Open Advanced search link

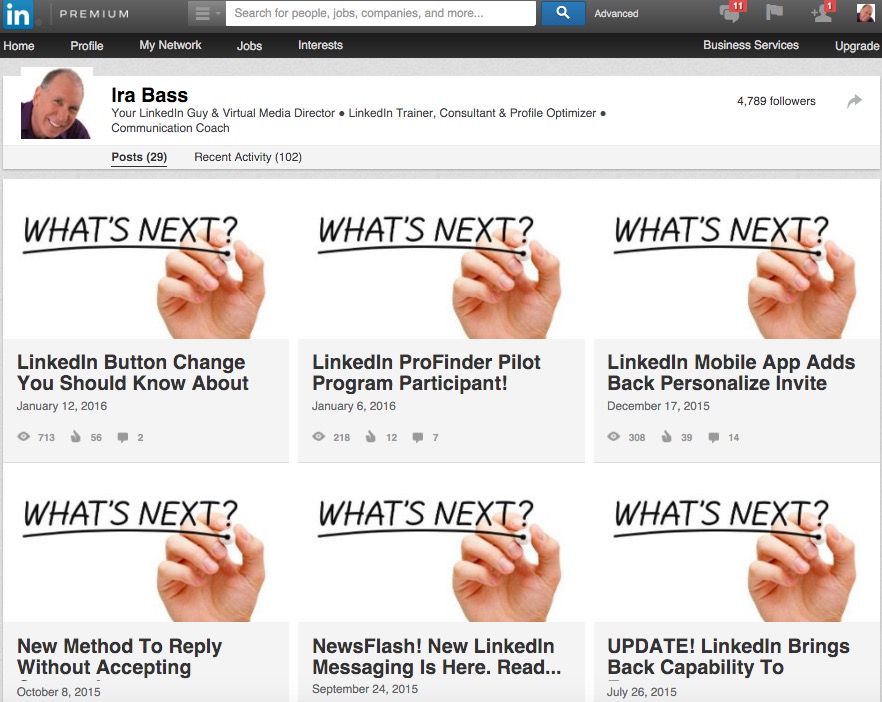pos(616,14)
